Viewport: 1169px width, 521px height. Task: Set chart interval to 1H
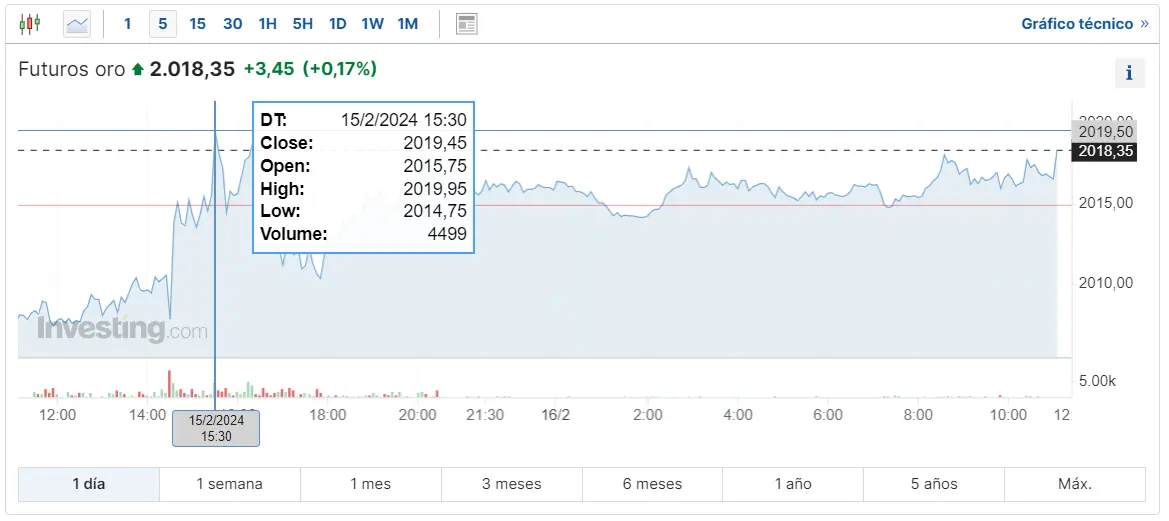tap(267, 23)
